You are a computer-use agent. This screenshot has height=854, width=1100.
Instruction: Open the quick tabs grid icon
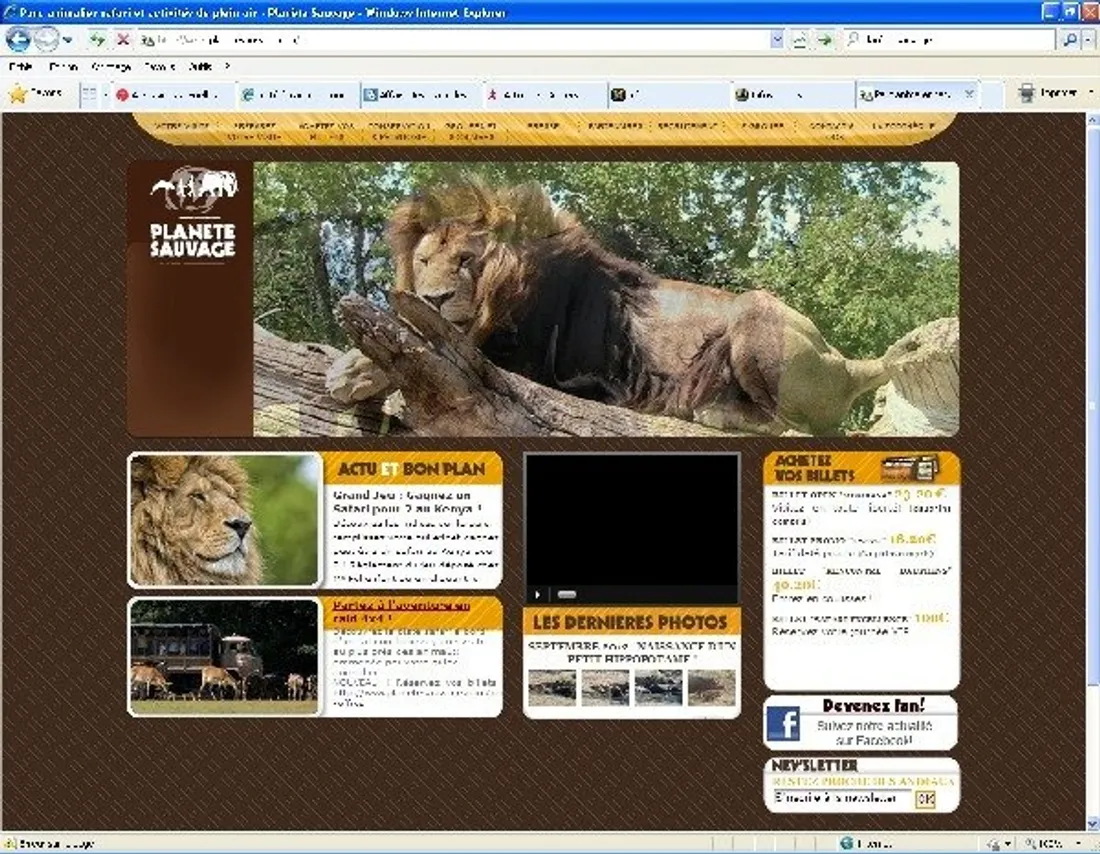tap(89, 94)
